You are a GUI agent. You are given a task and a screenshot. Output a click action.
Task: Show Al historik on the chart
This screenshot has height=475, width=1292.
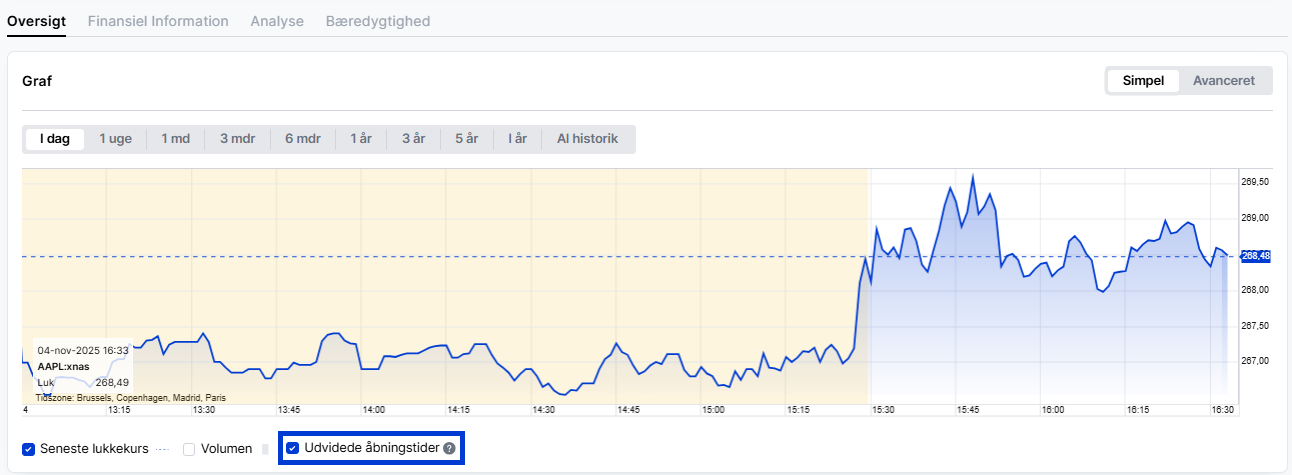(x=587, y=139)
